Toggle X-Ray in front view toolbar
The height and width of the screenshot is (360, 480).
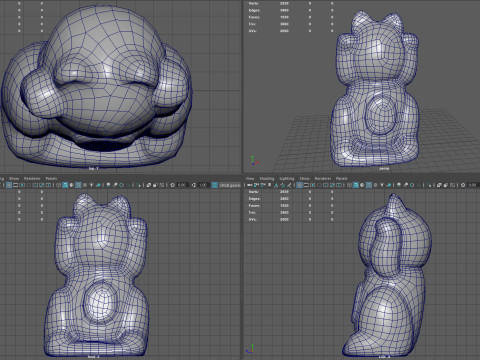148,185
